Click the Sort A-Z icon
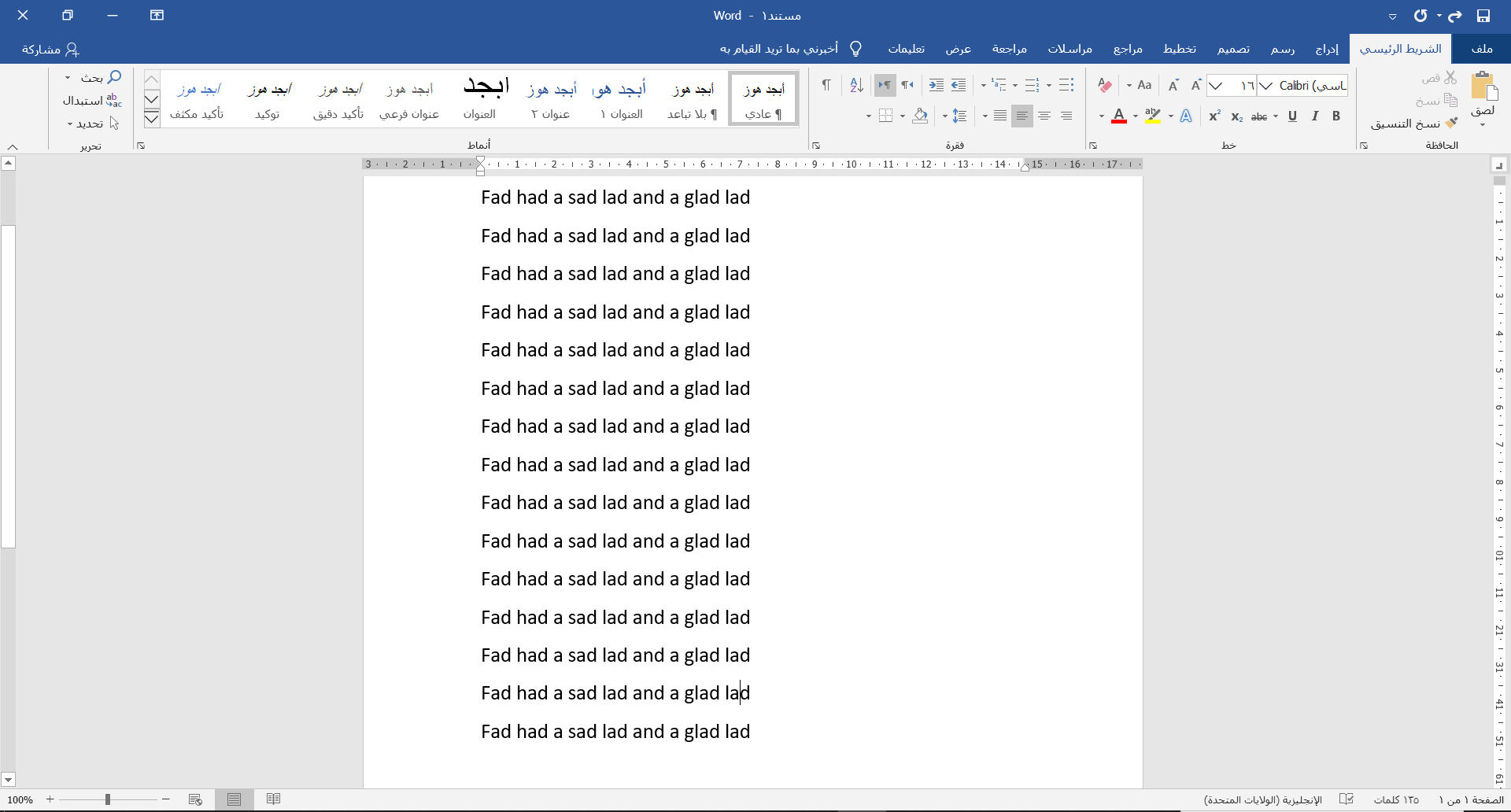 click(857, 85)
